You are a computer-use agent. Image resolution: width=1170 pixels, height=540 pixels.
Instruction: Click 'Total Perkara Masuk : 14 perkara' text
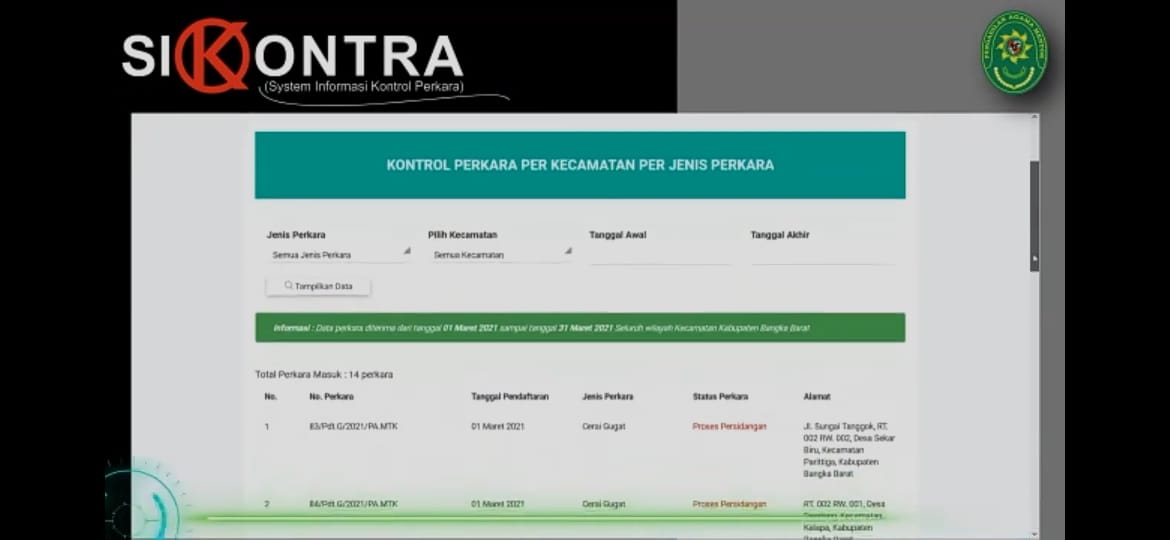tap(324, 374)
